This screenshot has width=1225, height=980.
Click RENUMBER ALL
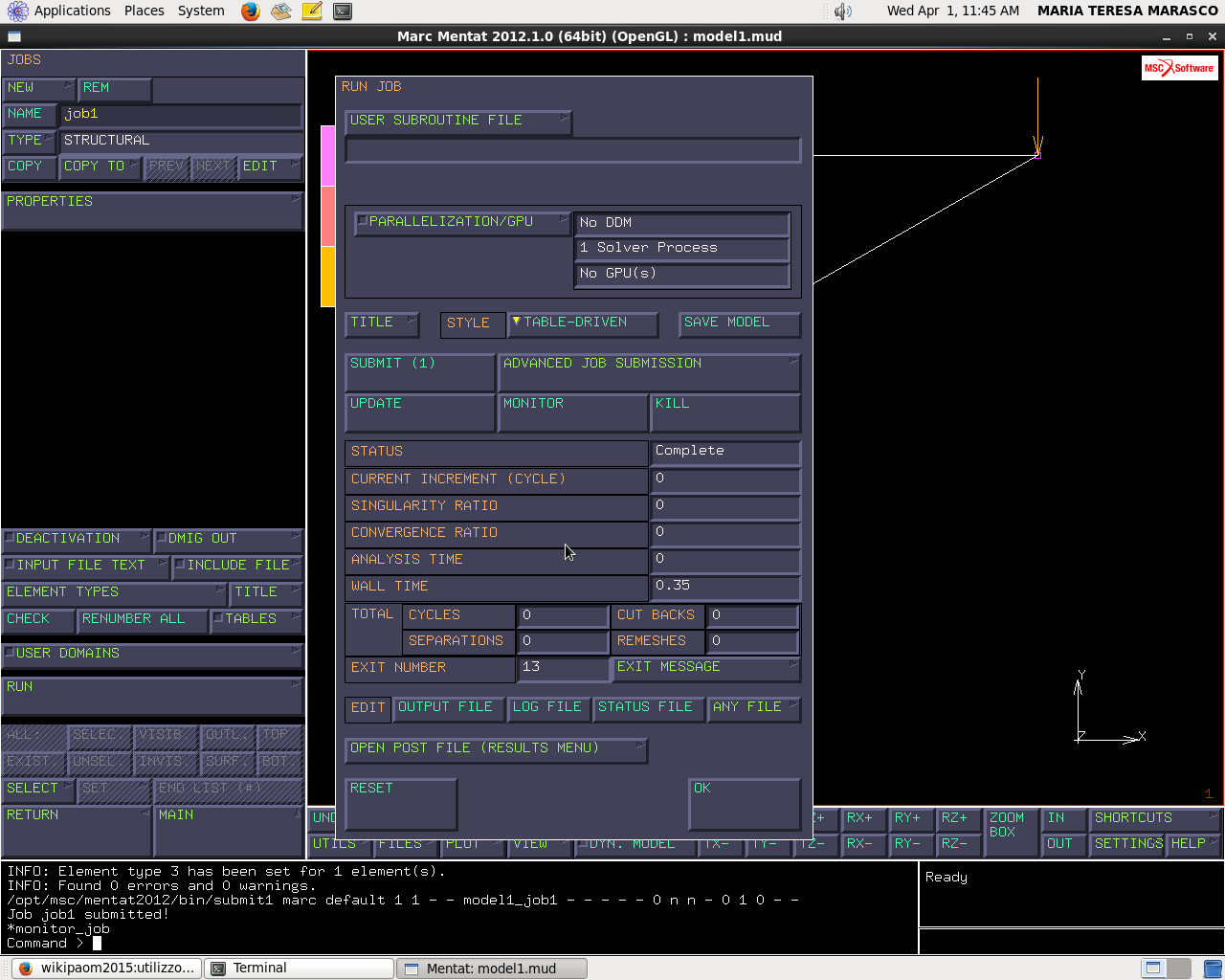pos(143,619)
